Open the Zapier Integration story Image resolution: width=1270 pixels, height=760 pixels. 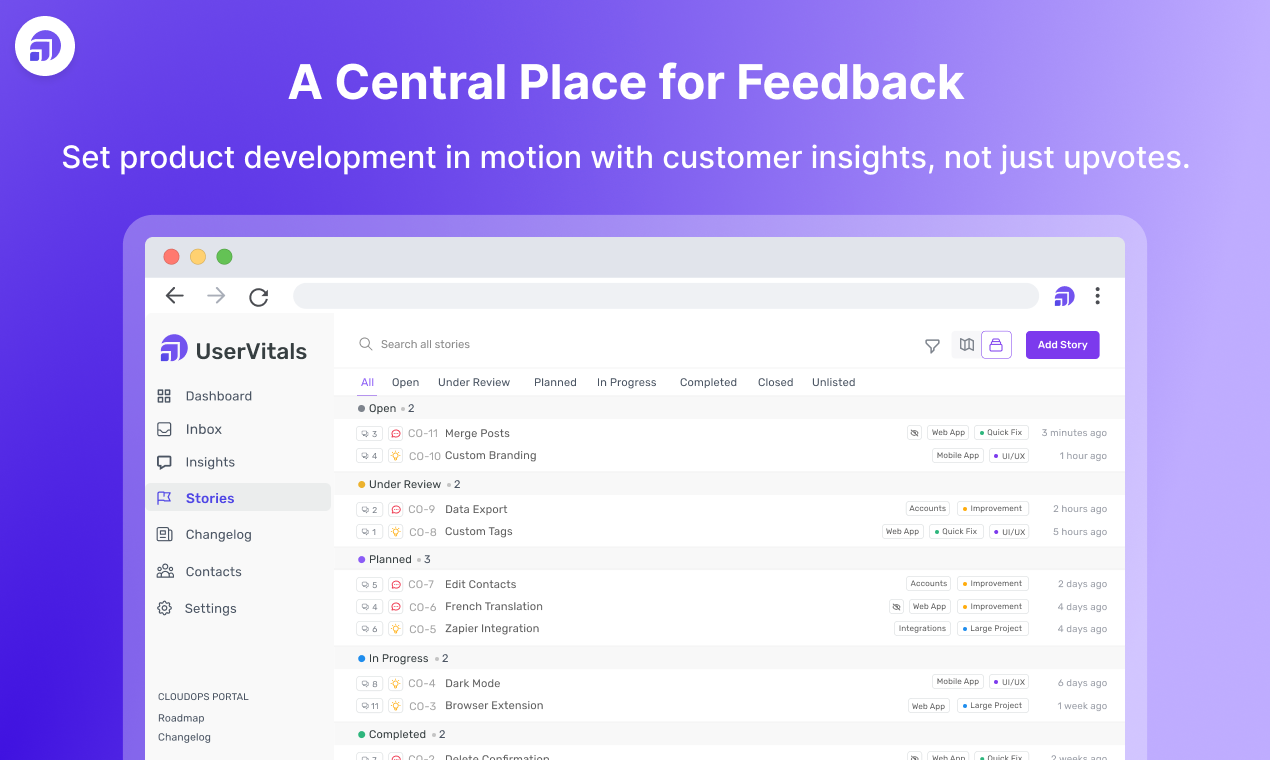(492, 628)
